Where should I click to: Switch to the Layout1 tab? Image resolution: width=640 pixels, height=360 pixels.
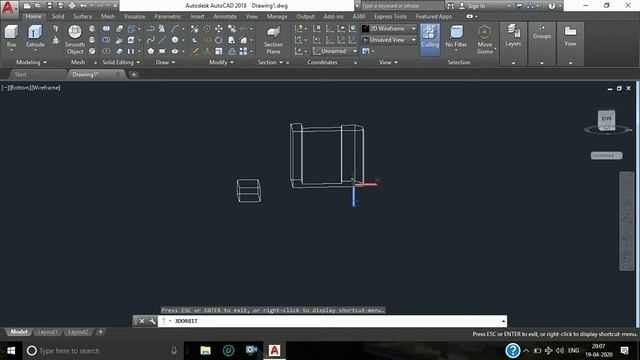(47, 332)
